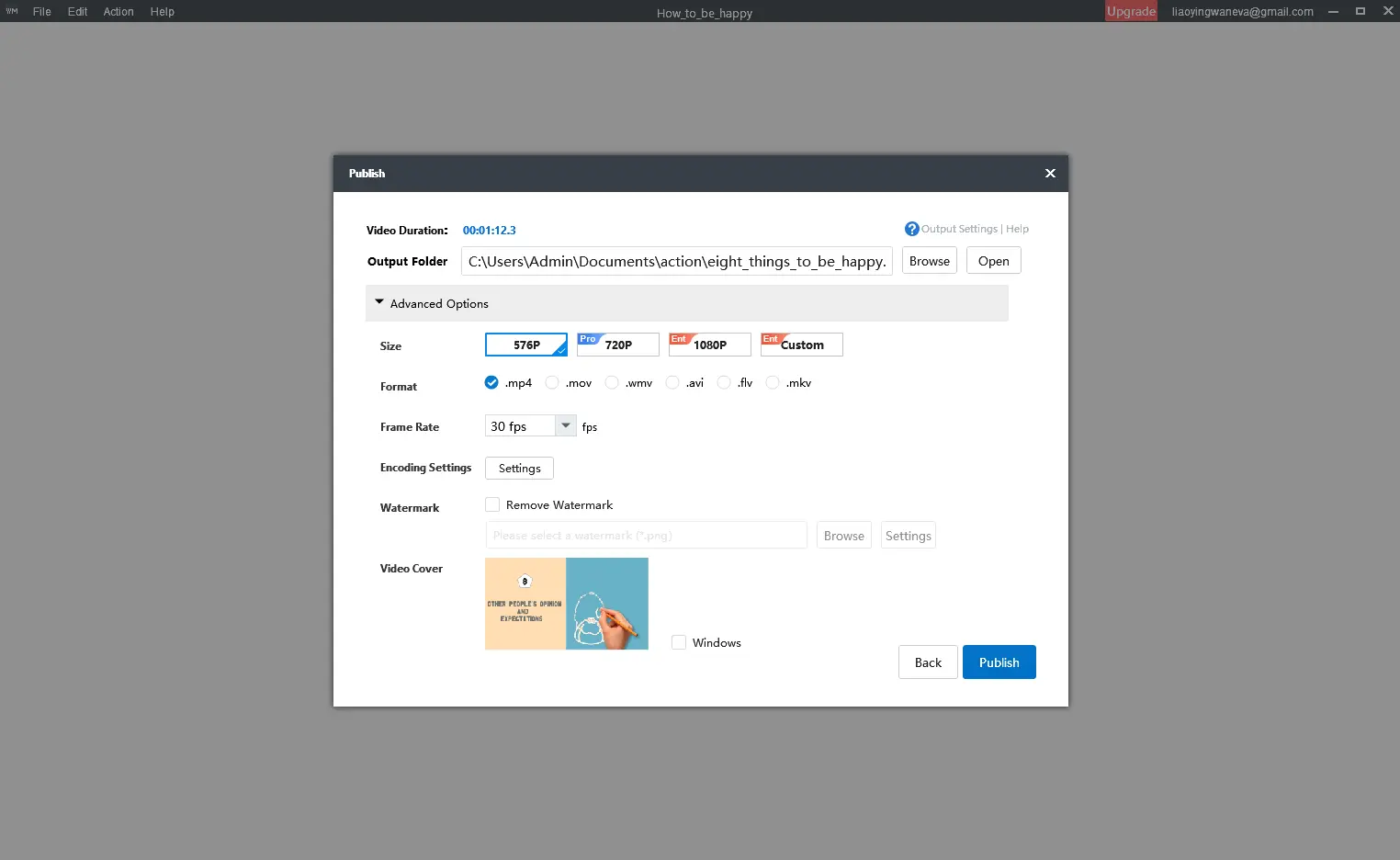Image resolution: width=1400 pixels, height=860 pixels.
Task: Open Encoding Settings button
Action: pos(519,468)
